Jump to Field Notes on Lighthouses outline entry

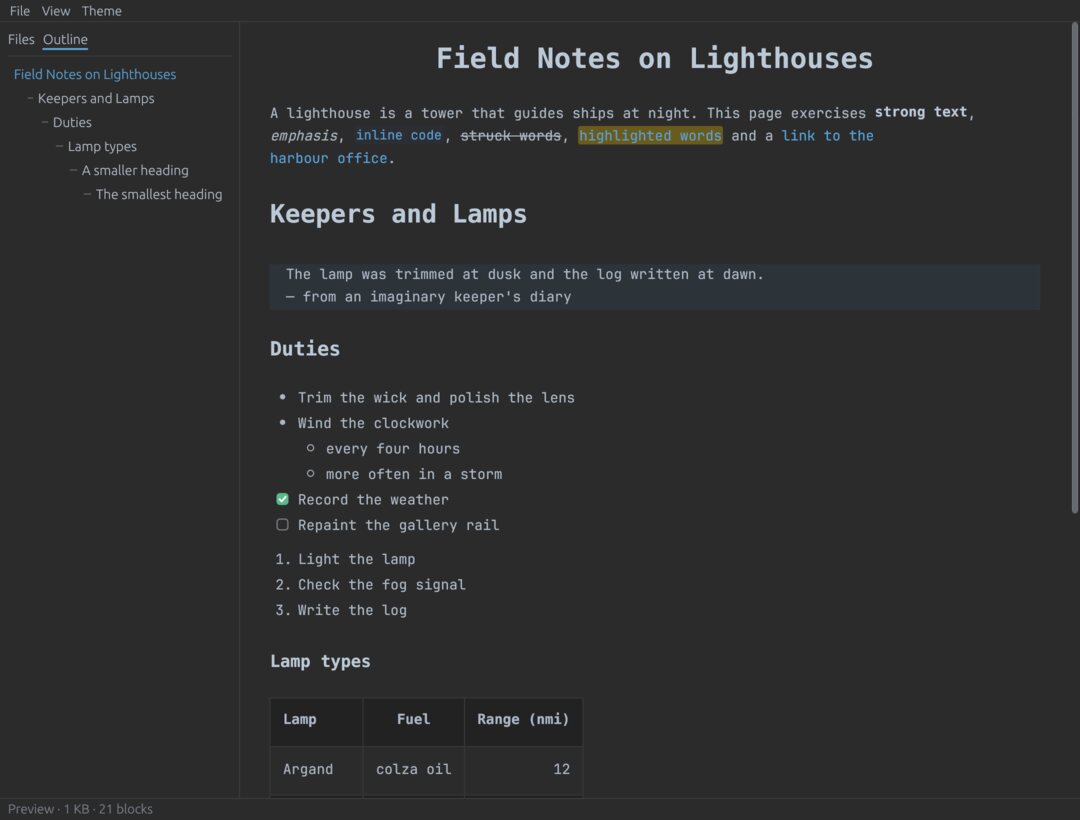point(95,74)
